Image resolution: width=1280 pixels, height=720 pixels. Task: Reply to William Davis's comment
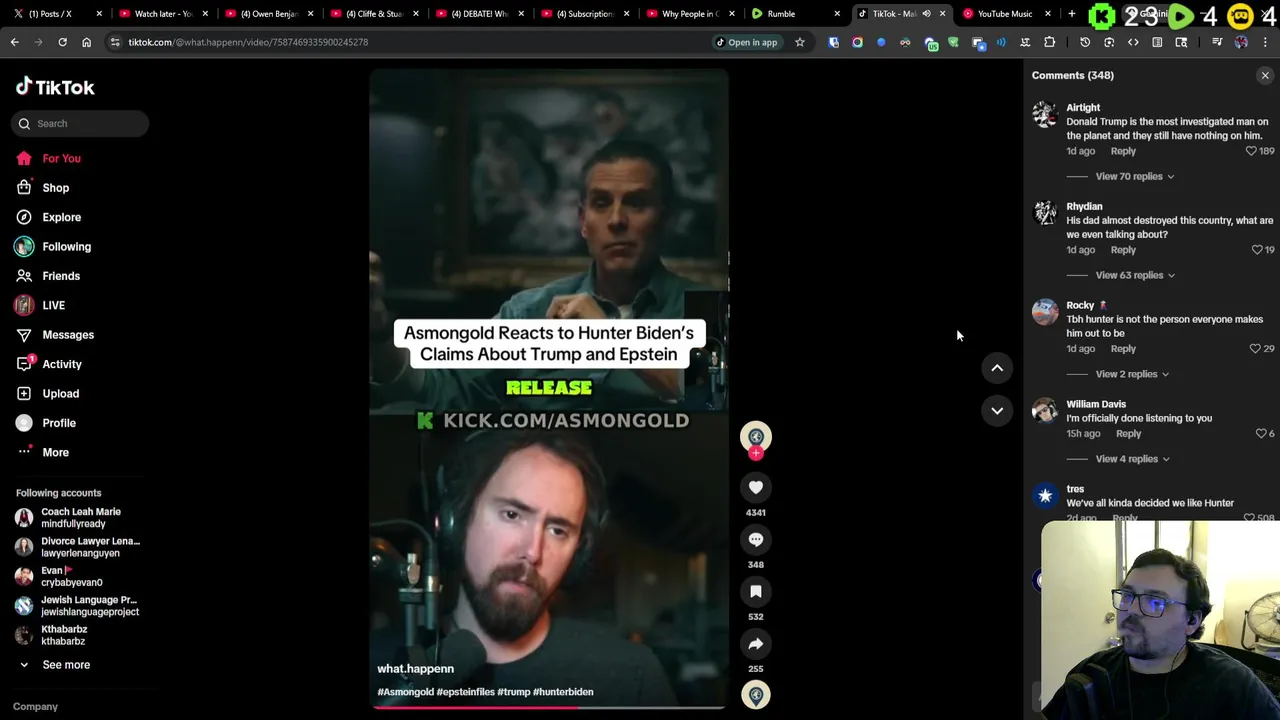[1128, 434]
